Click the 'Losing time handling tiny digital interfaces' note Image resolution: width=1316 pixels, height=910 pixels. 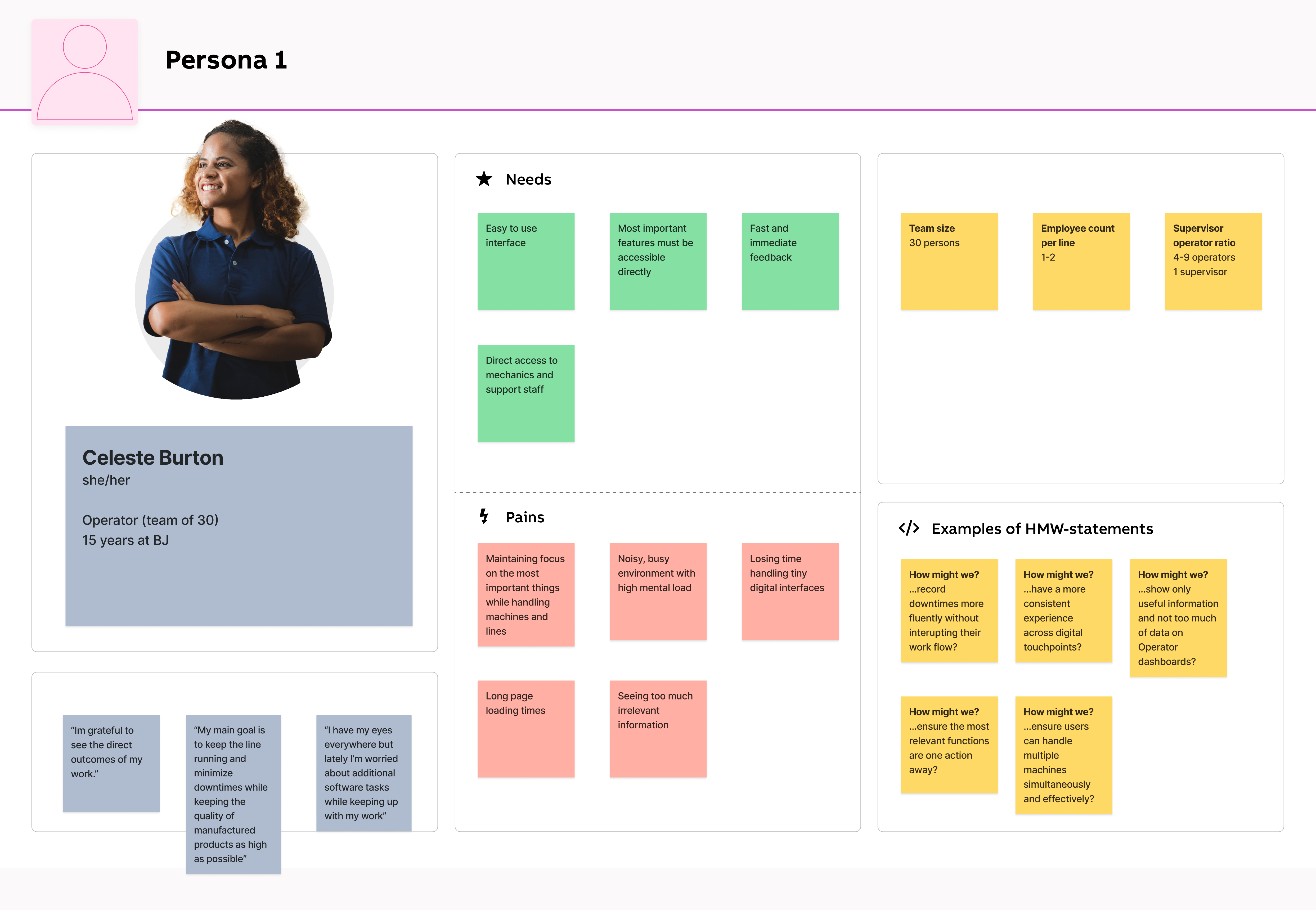[789, 591]
